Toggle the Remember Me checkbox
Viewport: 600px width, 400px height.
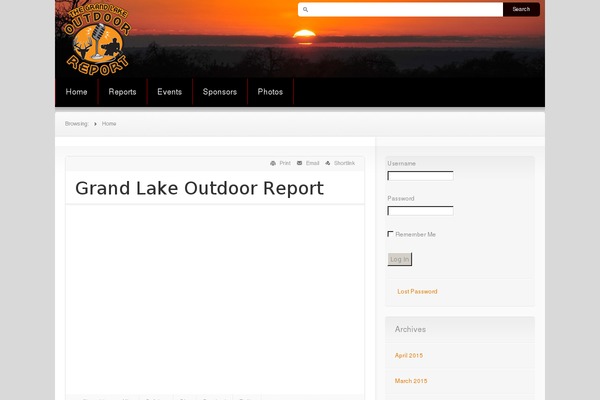[390, 234]
